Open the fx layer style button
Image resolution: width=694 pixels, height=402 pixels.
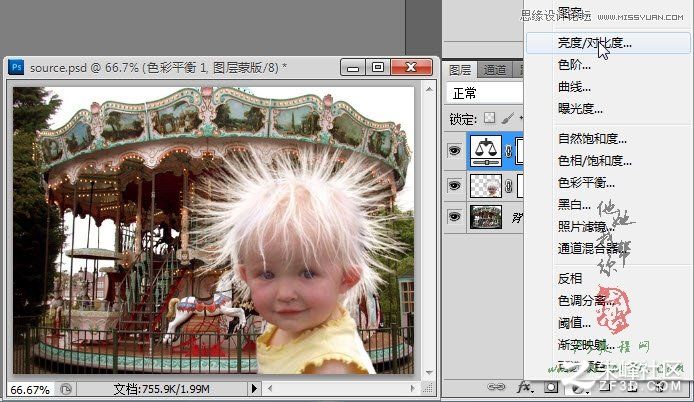pyautogui.click(x=524, y=387)
